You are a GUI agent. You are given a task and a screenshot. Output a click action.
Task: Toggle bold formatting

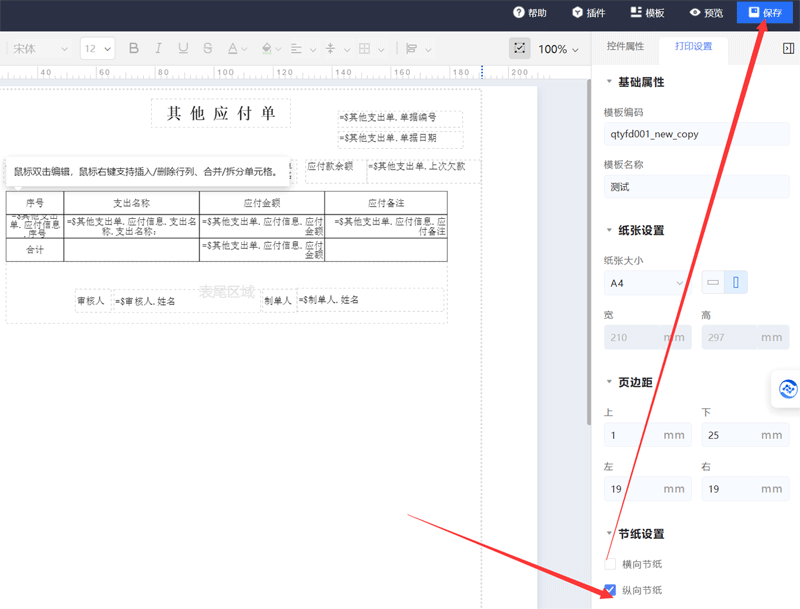[134, 48]
